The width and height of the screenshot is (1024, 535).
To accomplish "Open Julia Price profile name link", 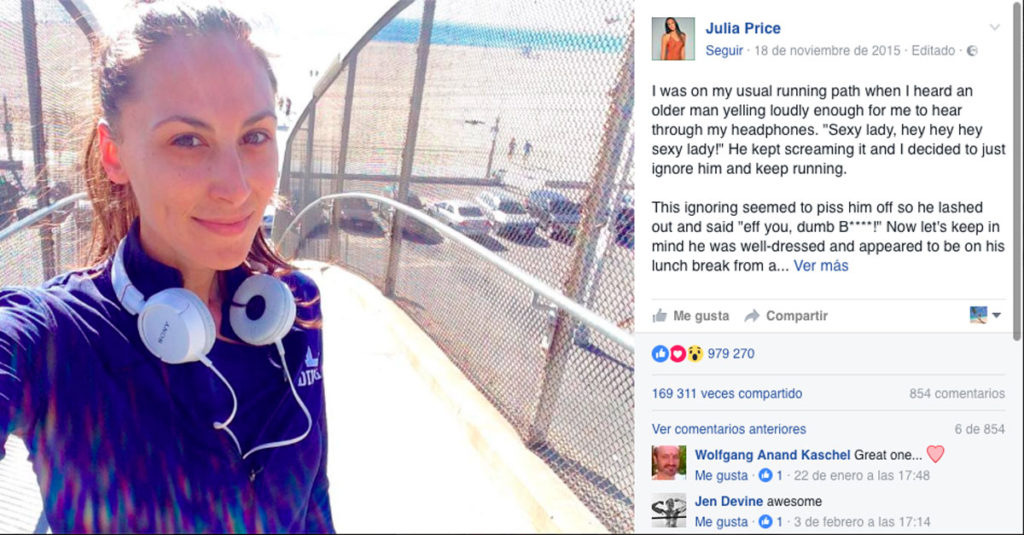I will [x=743, y=28].
